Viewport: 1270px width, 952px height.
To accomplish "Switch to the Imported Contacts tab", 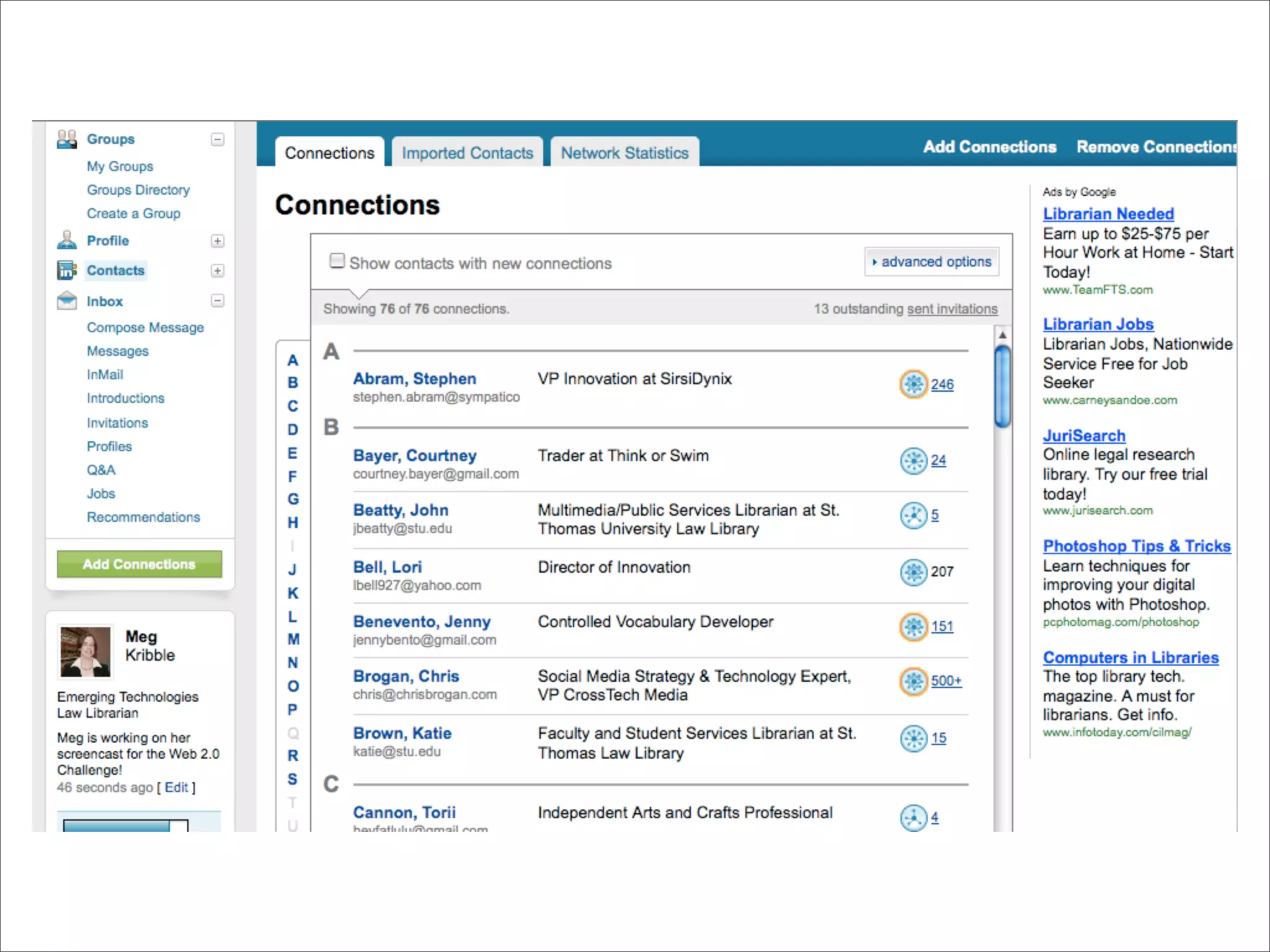I will click(x=467, y=153).
